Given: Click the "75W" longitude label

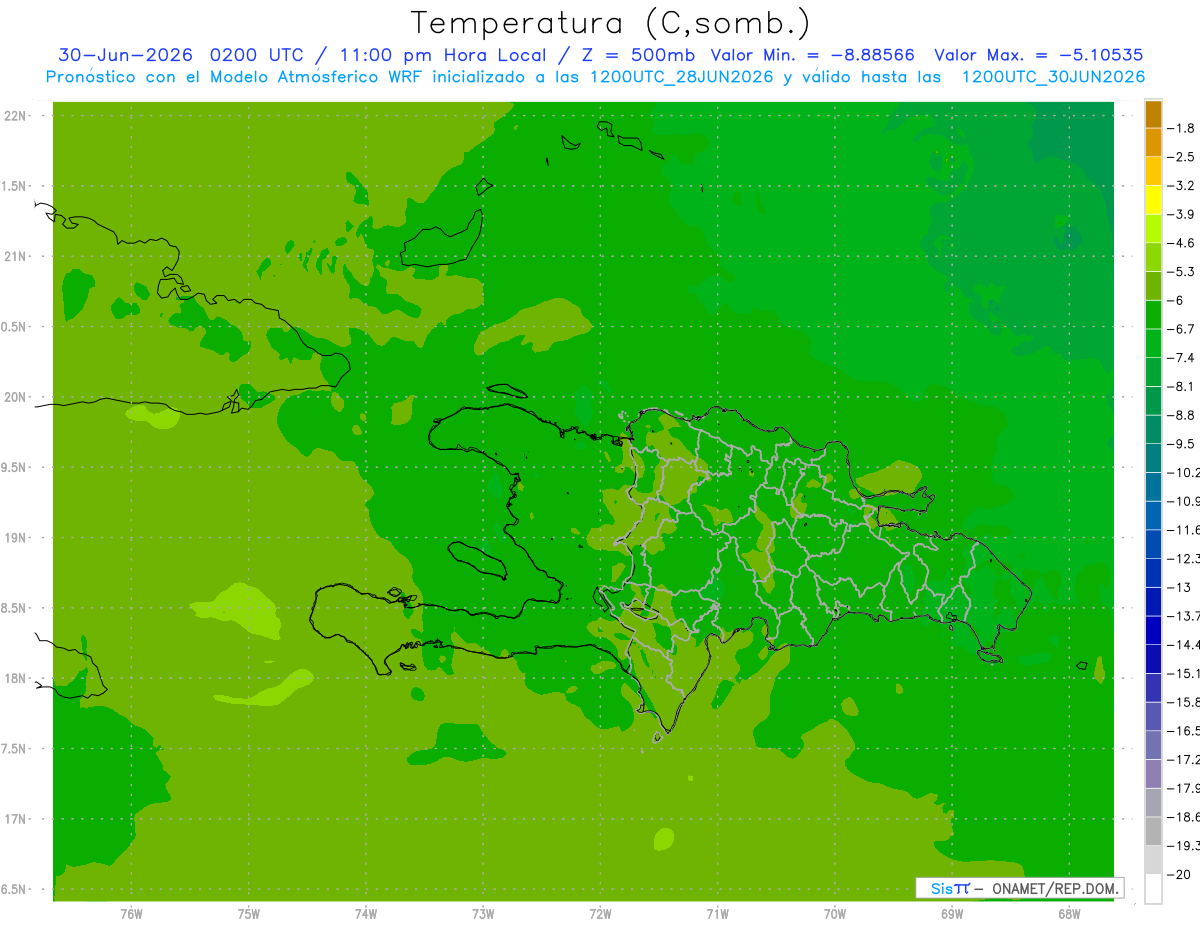Looking at the screenshot, I should click(248, 914).
